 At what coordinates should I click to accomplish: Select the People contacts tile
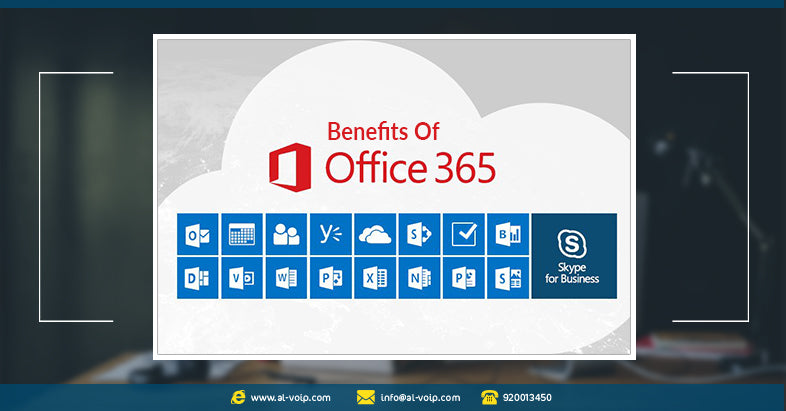[x=286, y=234]
